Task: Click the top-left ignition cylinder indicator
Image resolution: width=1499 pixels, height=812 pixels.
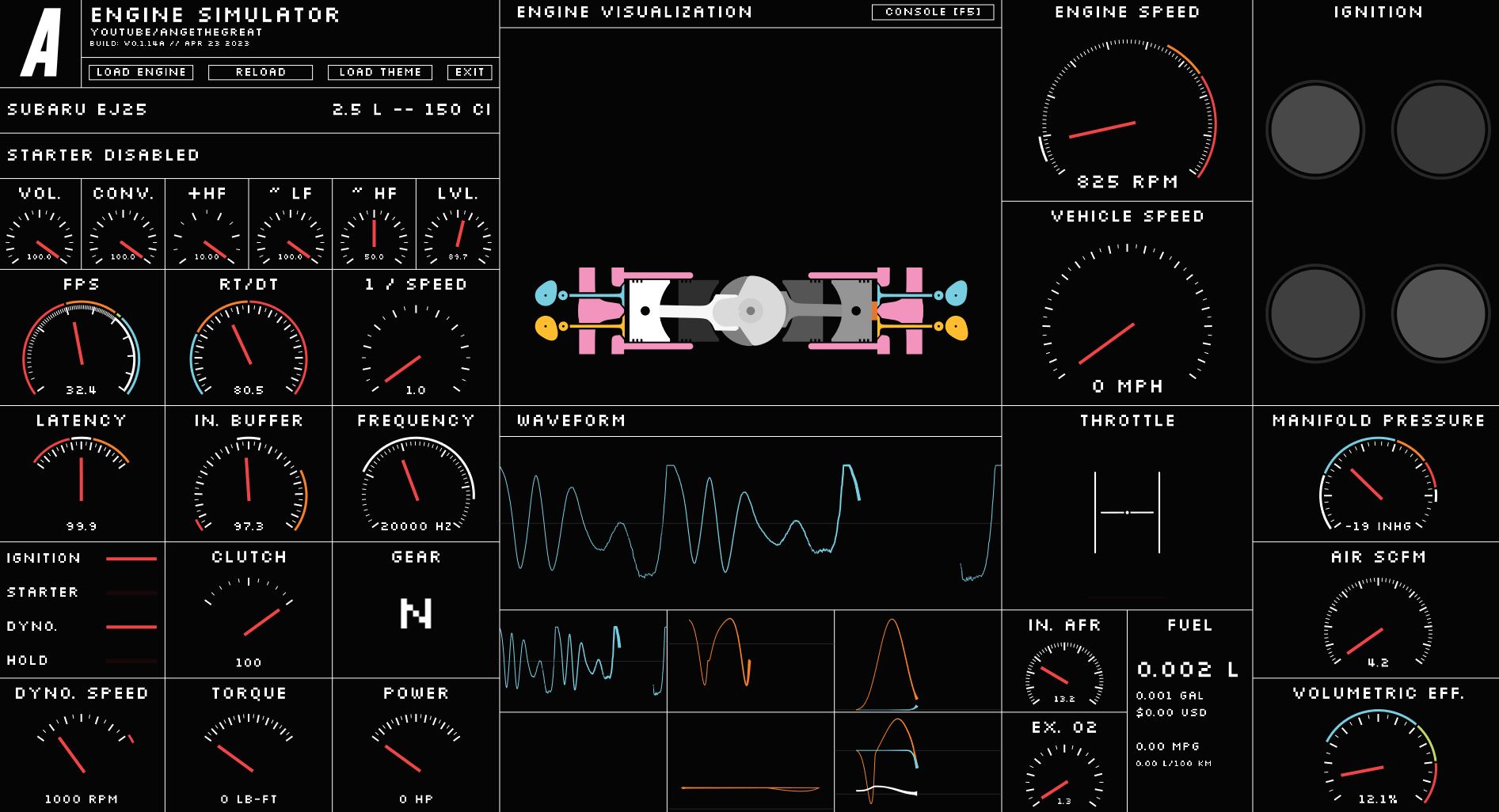Action: (1314, 129)
